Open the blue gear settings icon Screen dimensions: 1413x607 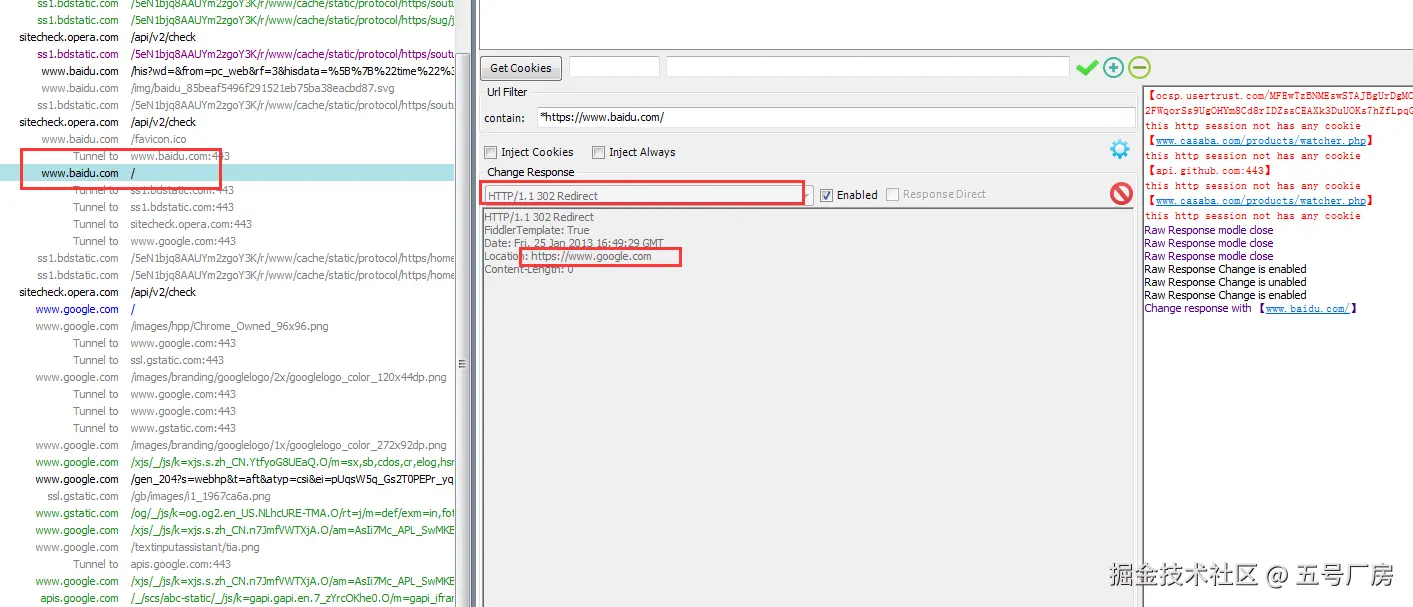pos(1119,150)
